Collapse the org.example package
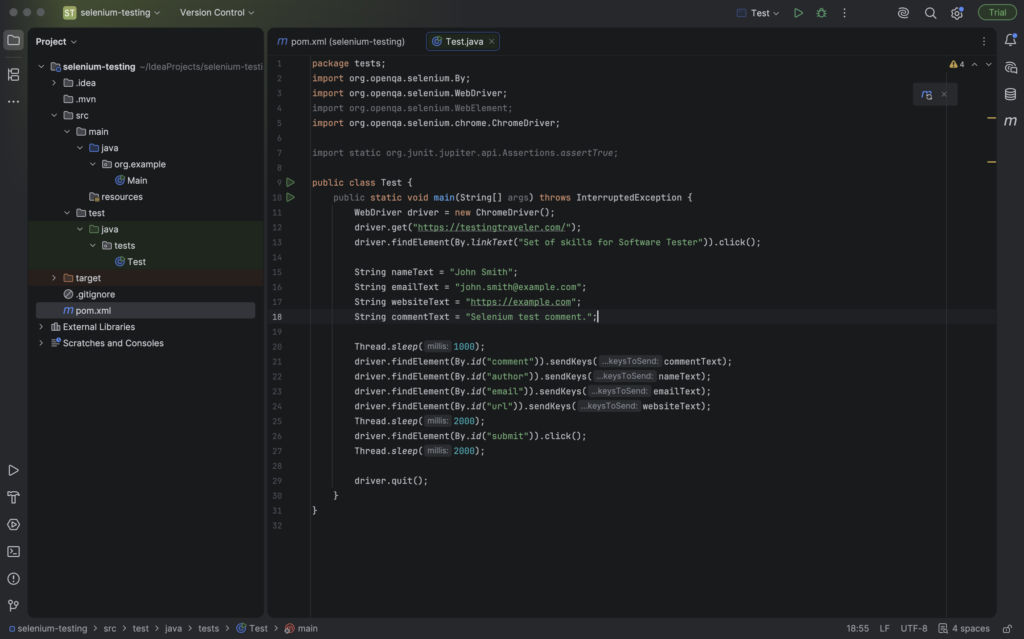This screenshot has width=1024, height=639. pos(93,165)
